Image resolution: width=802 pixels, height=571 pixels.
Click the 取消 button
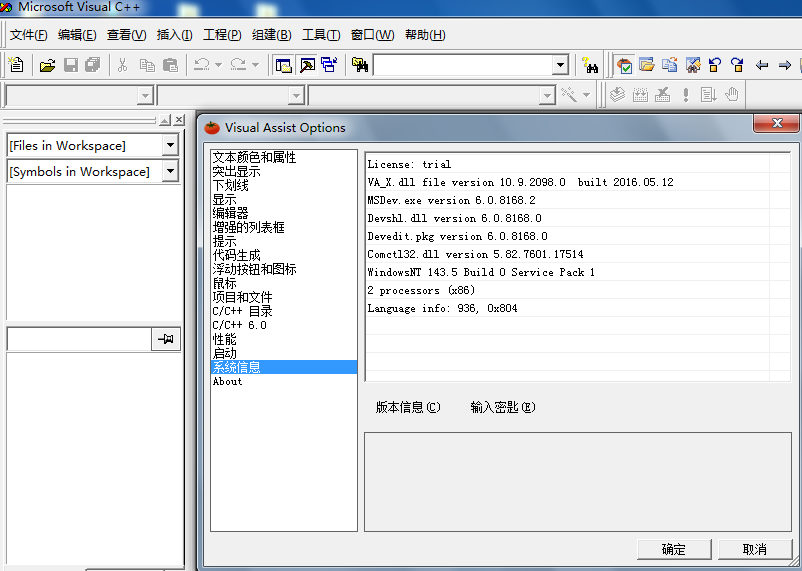(755, 549)
